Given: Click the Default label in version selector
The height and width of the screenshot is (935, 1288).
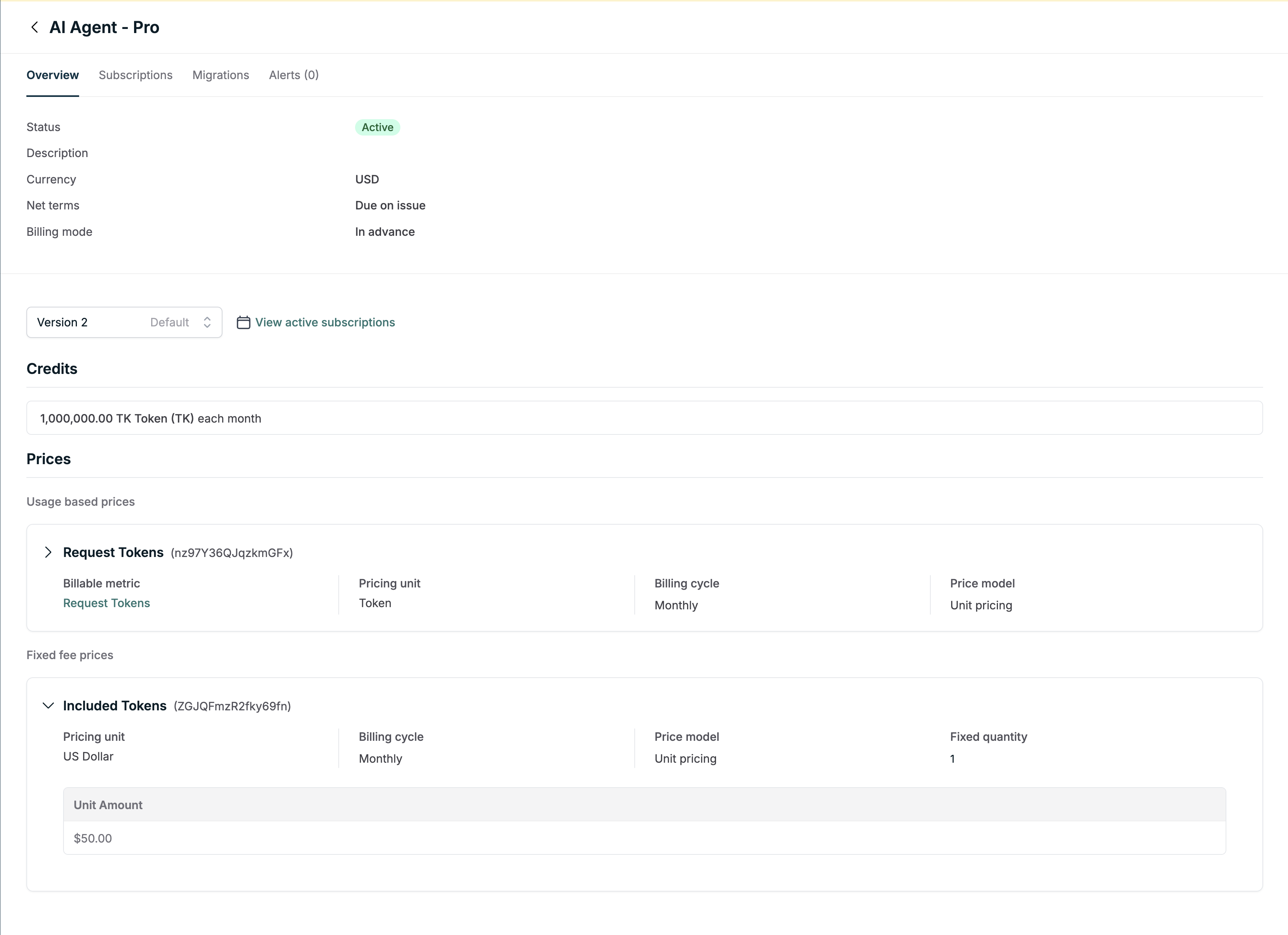Looking at the screenshot, I should click(x=169, y=322).
